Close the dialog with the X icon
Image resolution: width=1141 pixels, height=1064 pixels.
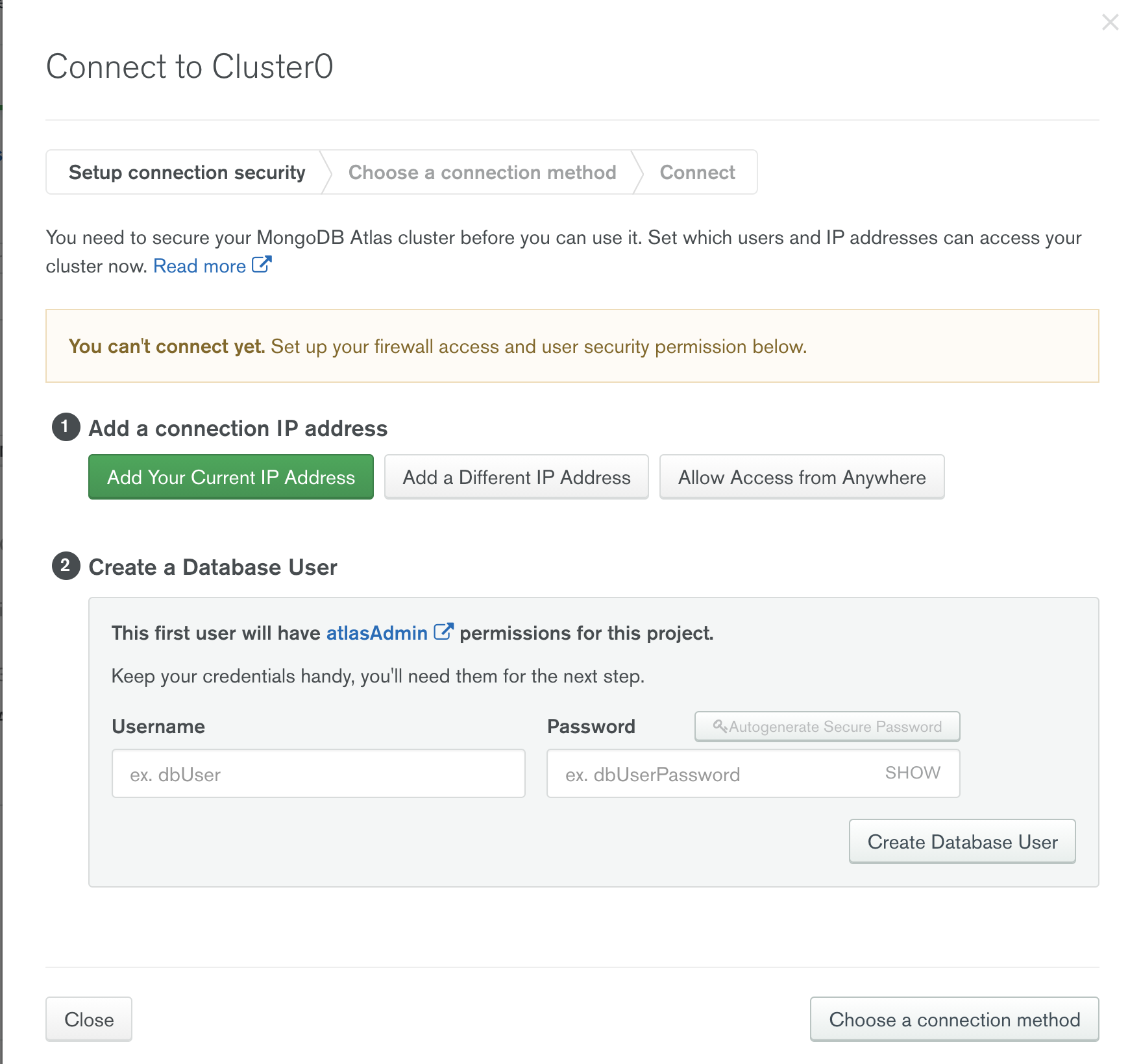pos(1110,23)
